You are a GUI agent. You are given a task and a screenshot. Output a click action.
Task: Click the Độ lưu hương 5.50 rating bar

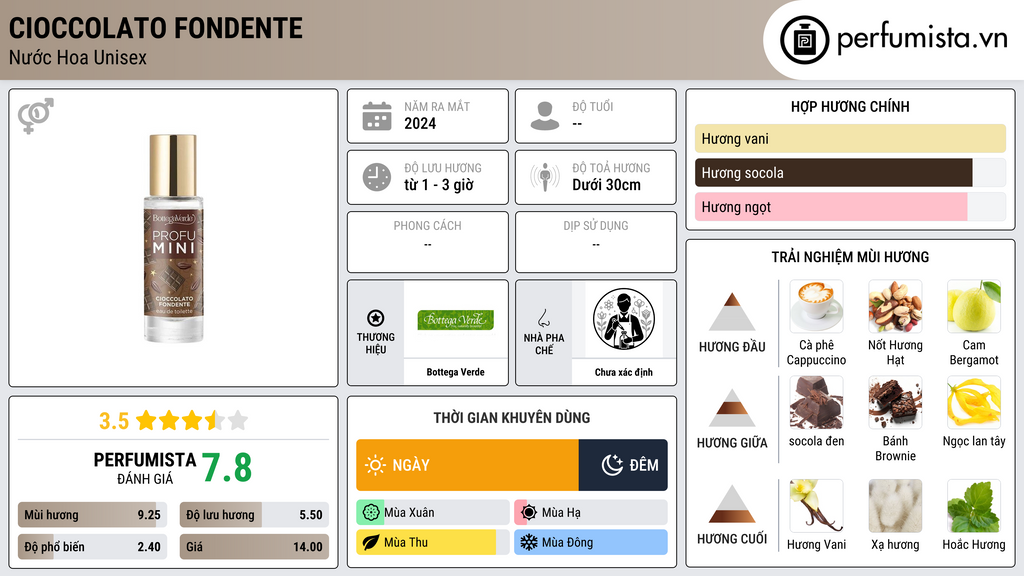[254, 515]
